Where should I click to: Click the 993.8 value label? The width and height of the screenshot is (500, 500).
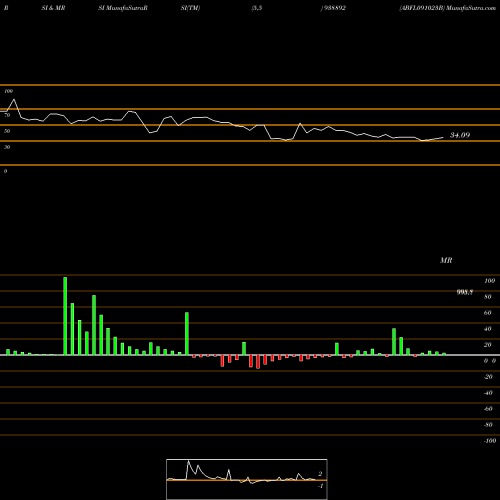click(465, 292)
